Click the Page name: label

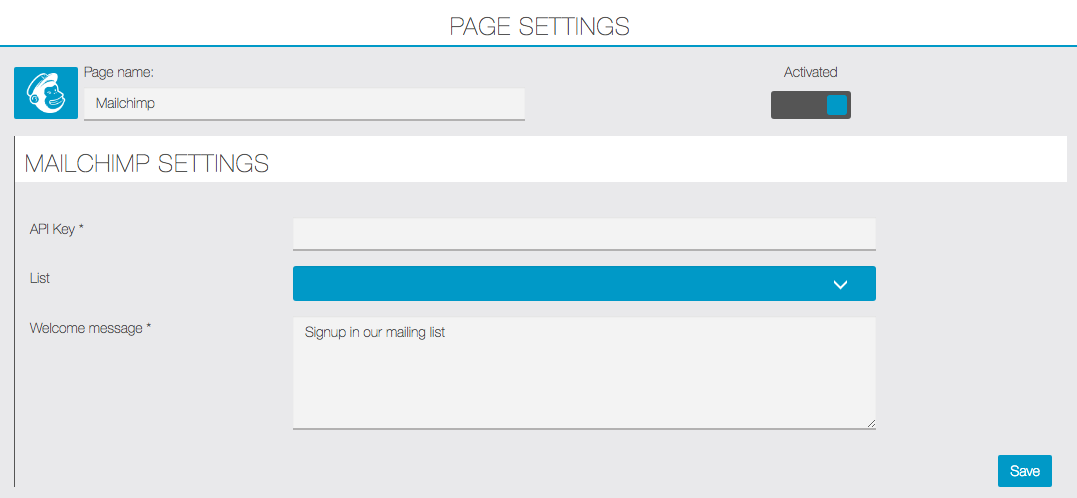(x=118, y=72)
